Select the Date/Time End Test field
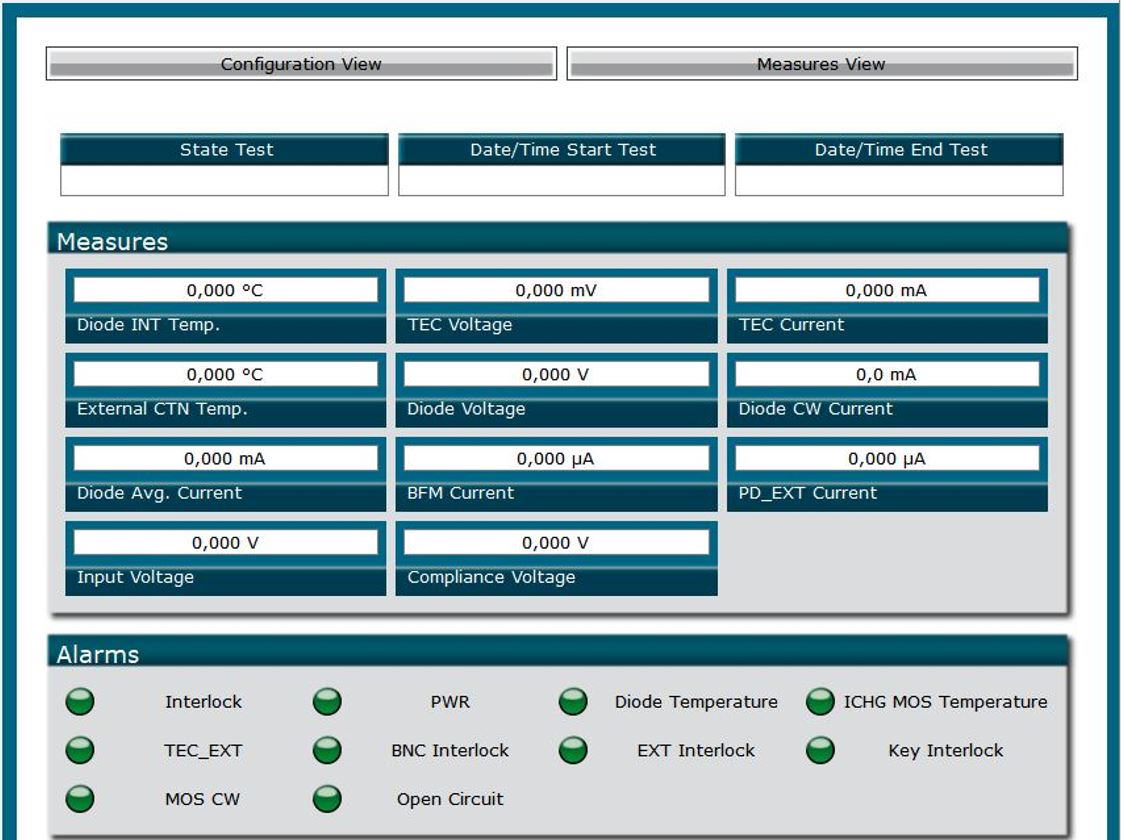 pyautogui.click(x=899, y=180)
